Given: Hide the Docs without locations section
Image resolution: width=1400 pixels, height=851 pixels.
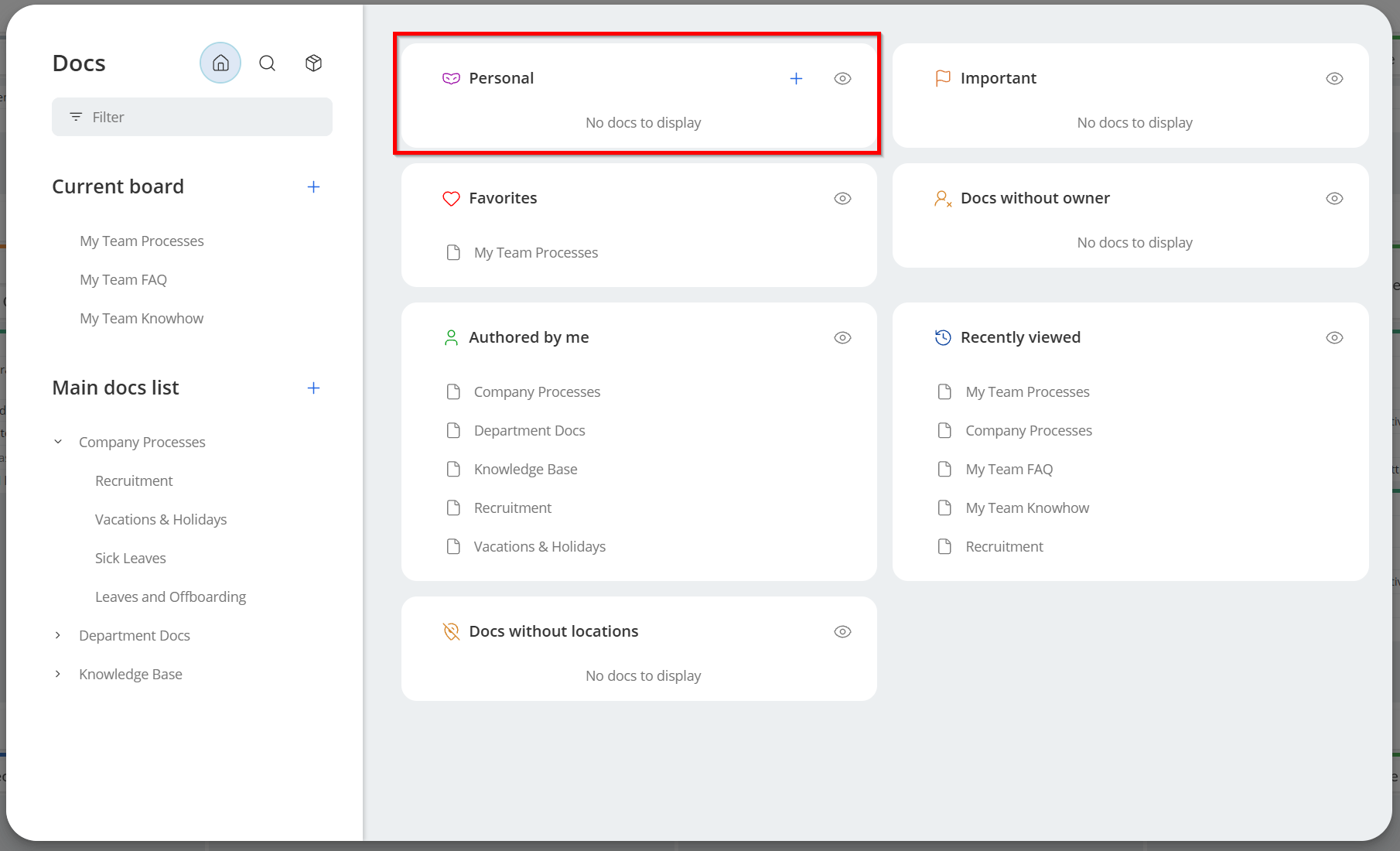Looking at the screenshot, I should [842, 632].
